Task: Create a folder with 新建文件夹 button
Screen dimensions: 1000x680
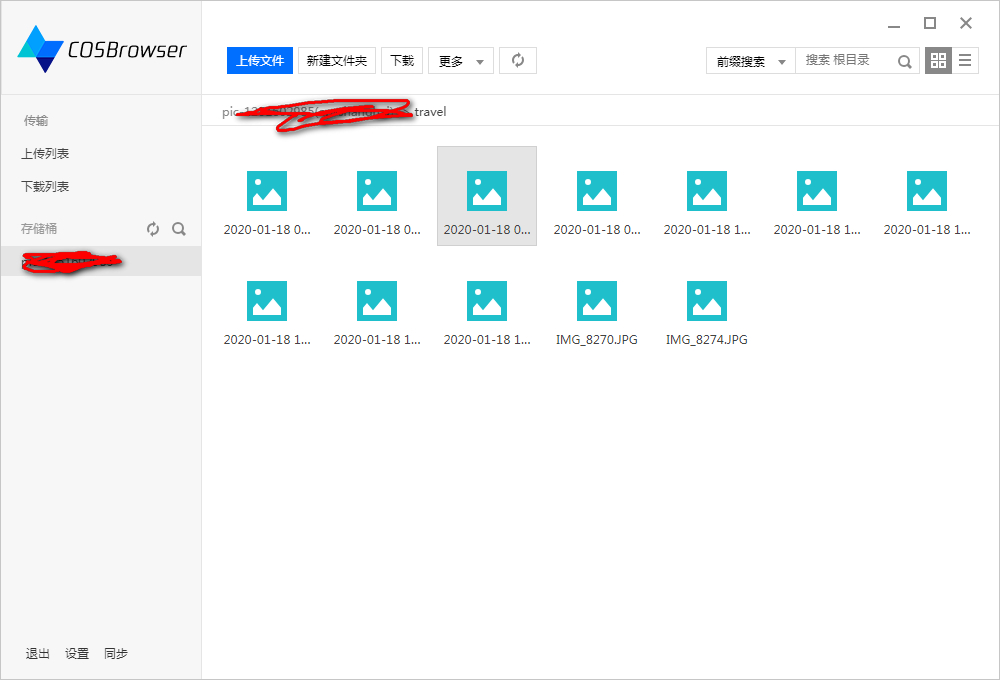Action: tap(337, 61)
